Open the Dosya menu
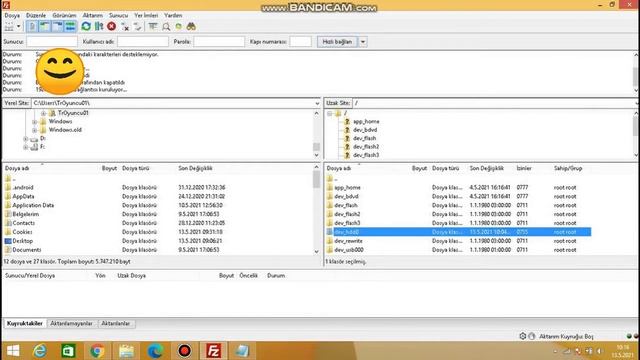The height and width of the screenshot is (360, 640). 12,15
